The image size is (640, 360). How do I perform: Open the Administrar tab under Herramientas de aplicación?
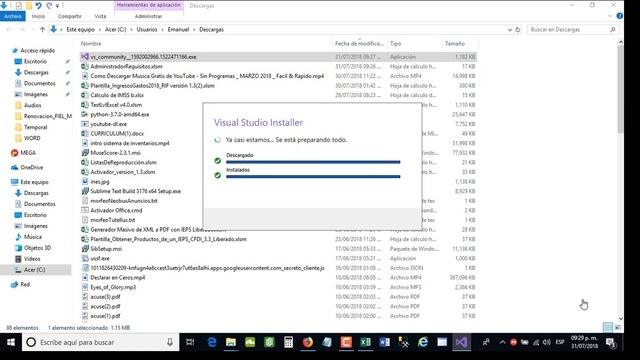[x=148, y=16]
